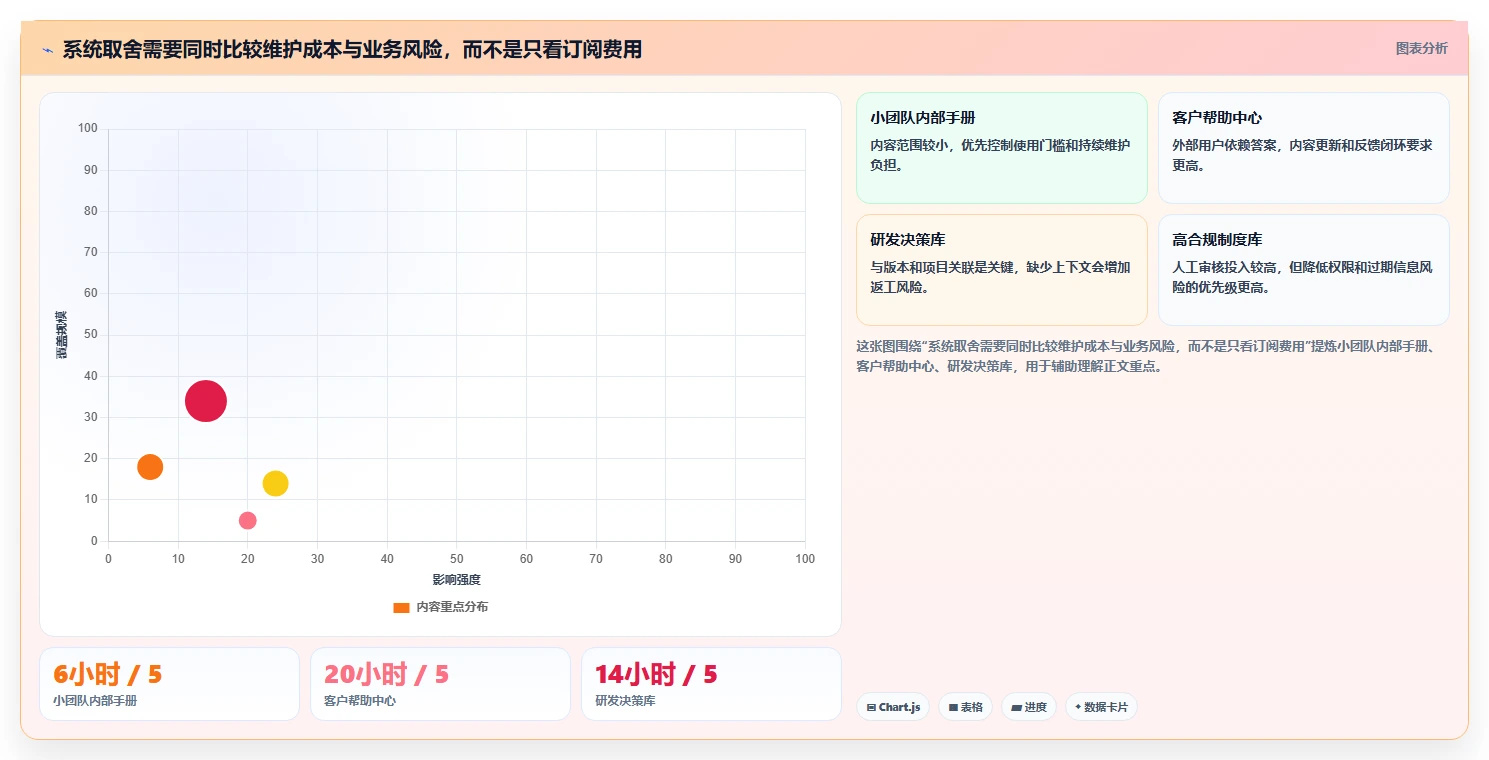Click the sparkle icon in the 数据卡片 chip
Image resolution: width=1489 pixels, height=760 pixels.
[1078, 707]
